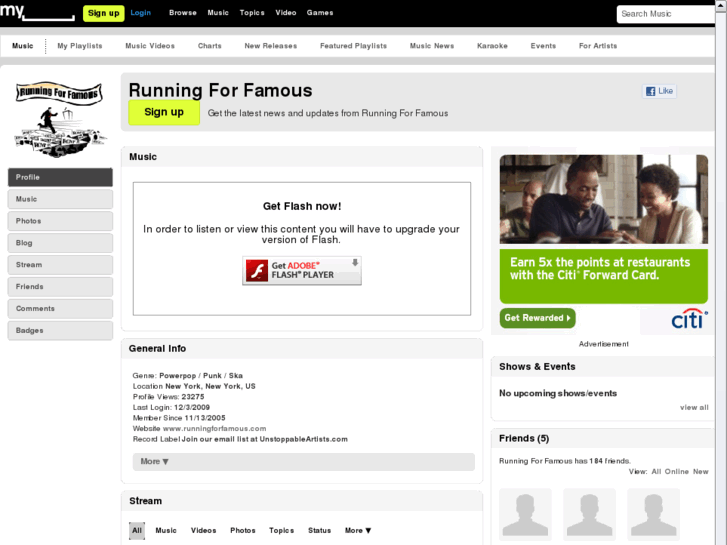The width and height of the screenshot is (727, 545).
Task: Click the green Citi Forward Card banner text
Action: 600,269
